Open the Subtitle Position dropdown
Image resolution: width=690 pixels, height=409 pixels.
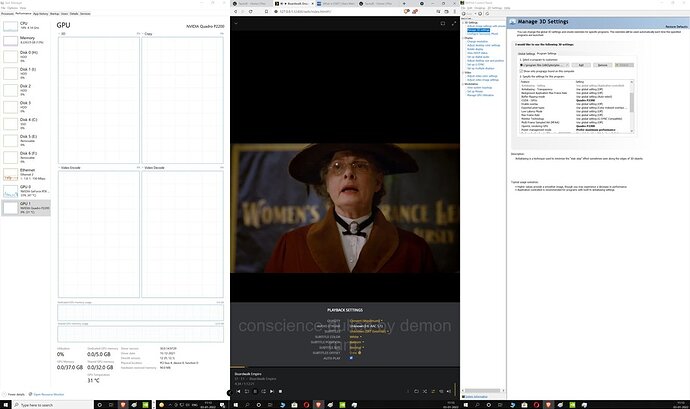click(356, 342)
